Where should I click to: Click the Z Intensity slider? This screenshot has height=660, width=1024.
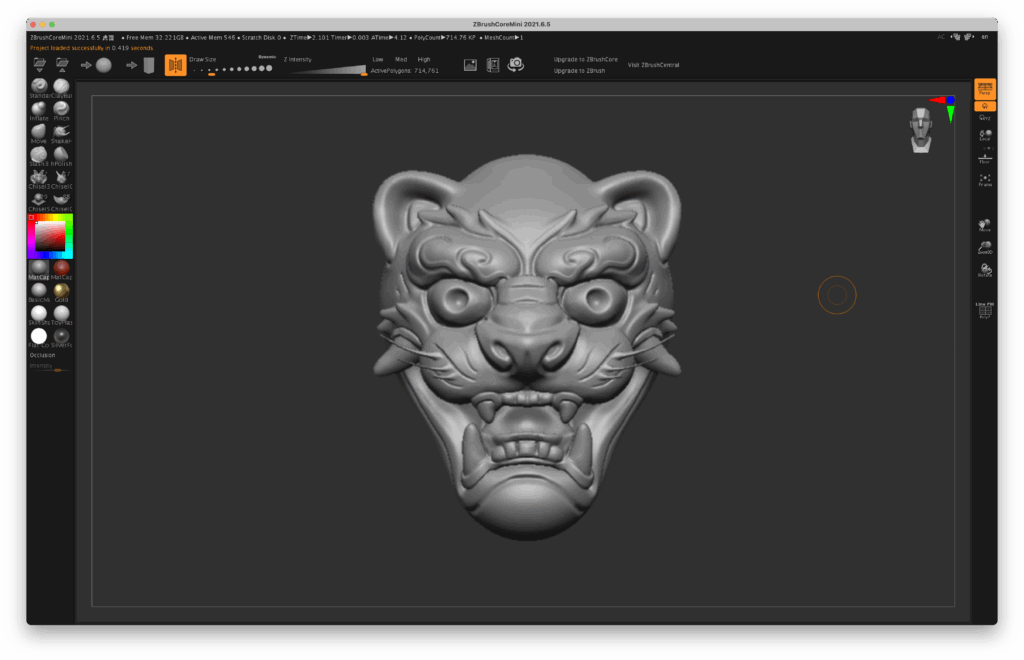[x=327, y=70]
